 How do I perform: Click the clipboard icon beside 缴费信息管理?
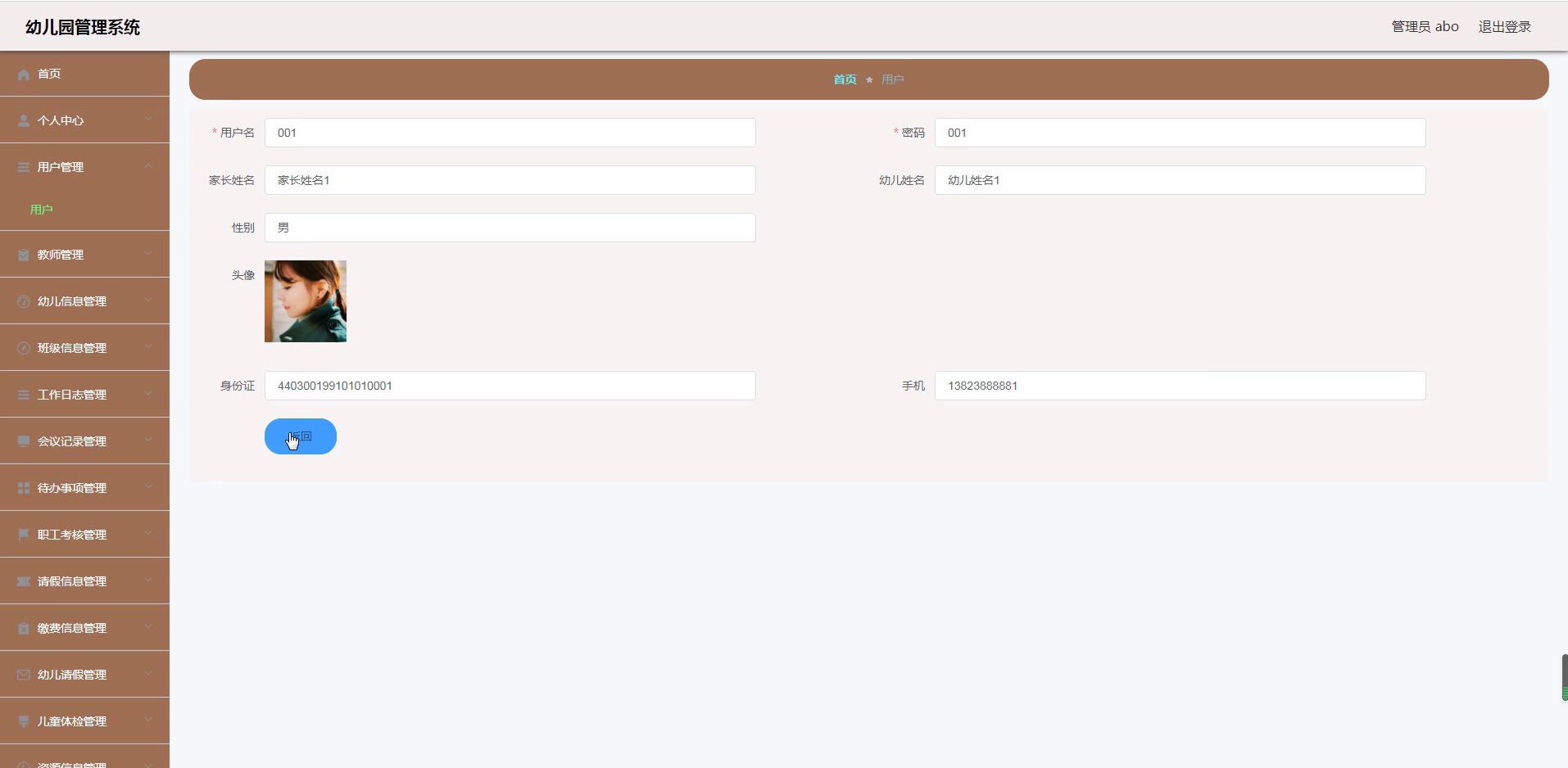pyautogui.click(x=24, y=629)
